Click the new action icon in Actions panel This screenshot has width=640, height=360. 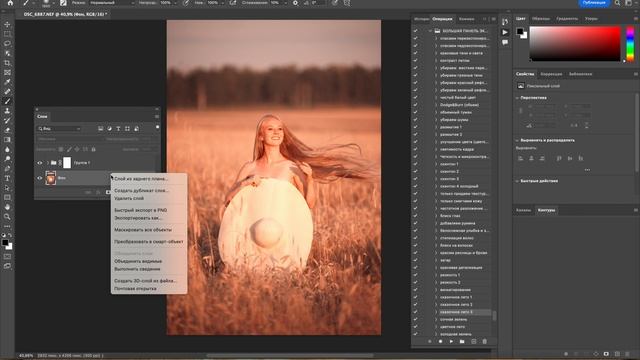[473, 341]
